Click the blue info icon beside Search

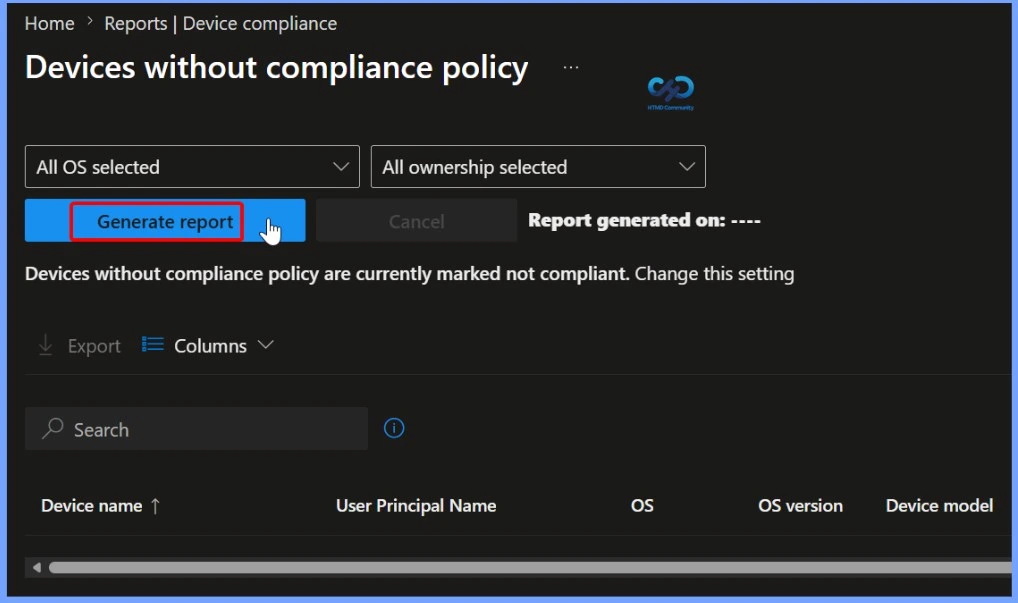[x=394, y=428]
